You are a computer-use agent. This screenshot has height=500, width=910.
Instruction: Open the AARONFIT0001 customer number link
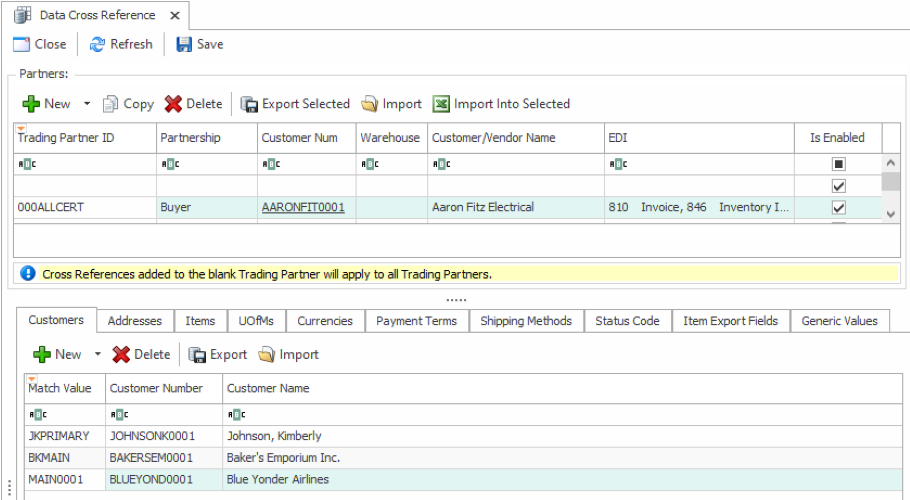point(302,208)
